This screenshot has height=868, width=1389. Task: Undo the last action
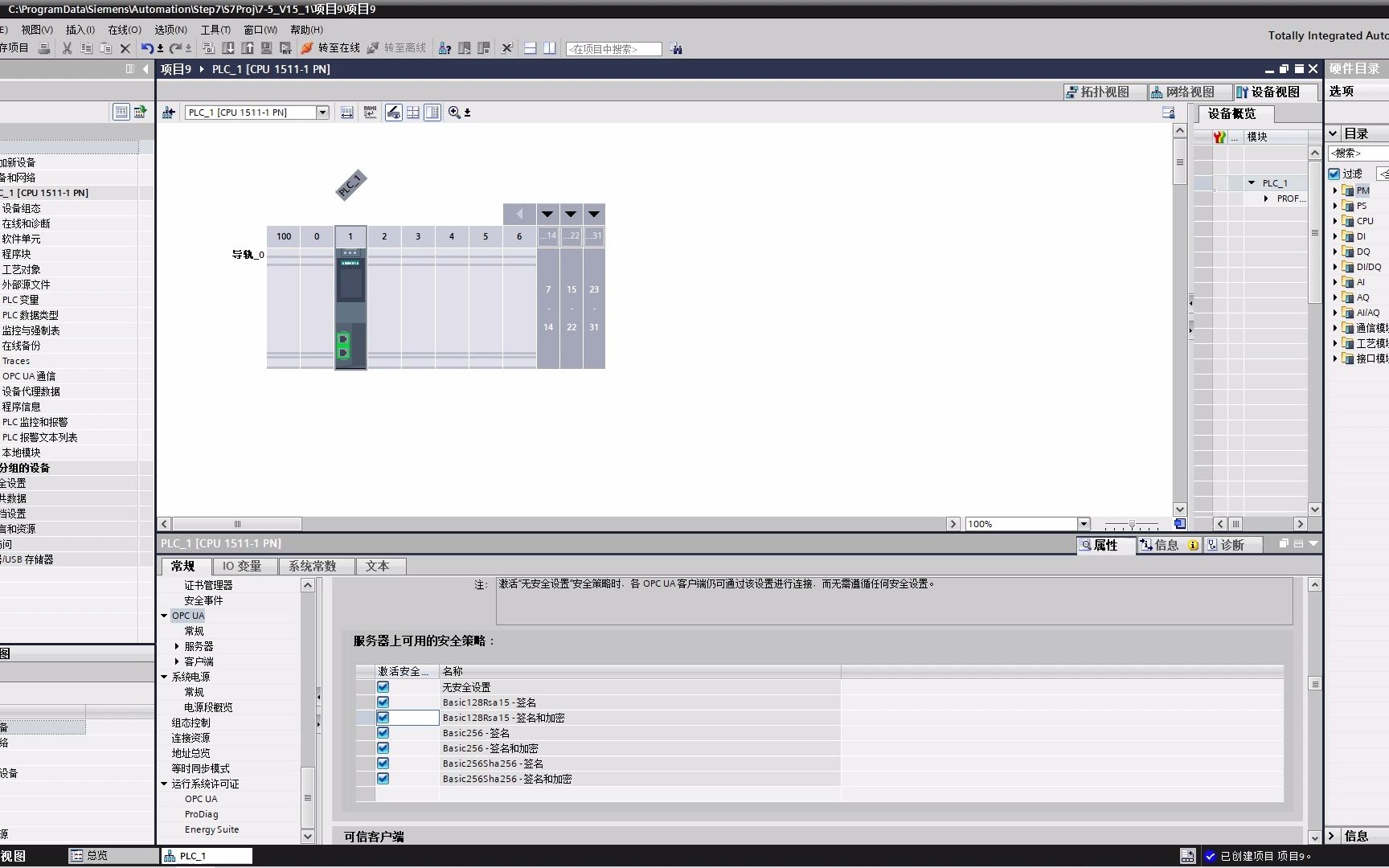tap(147, 48)
